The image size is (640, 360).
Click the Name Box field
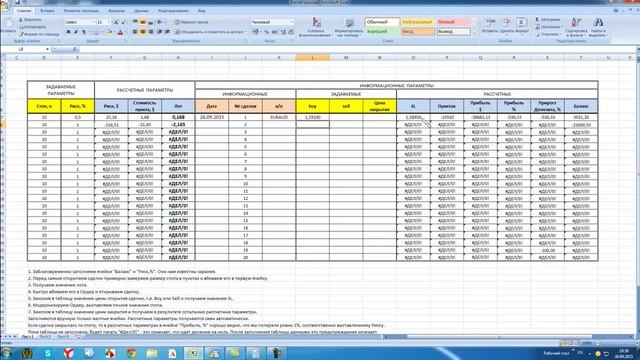24,49
